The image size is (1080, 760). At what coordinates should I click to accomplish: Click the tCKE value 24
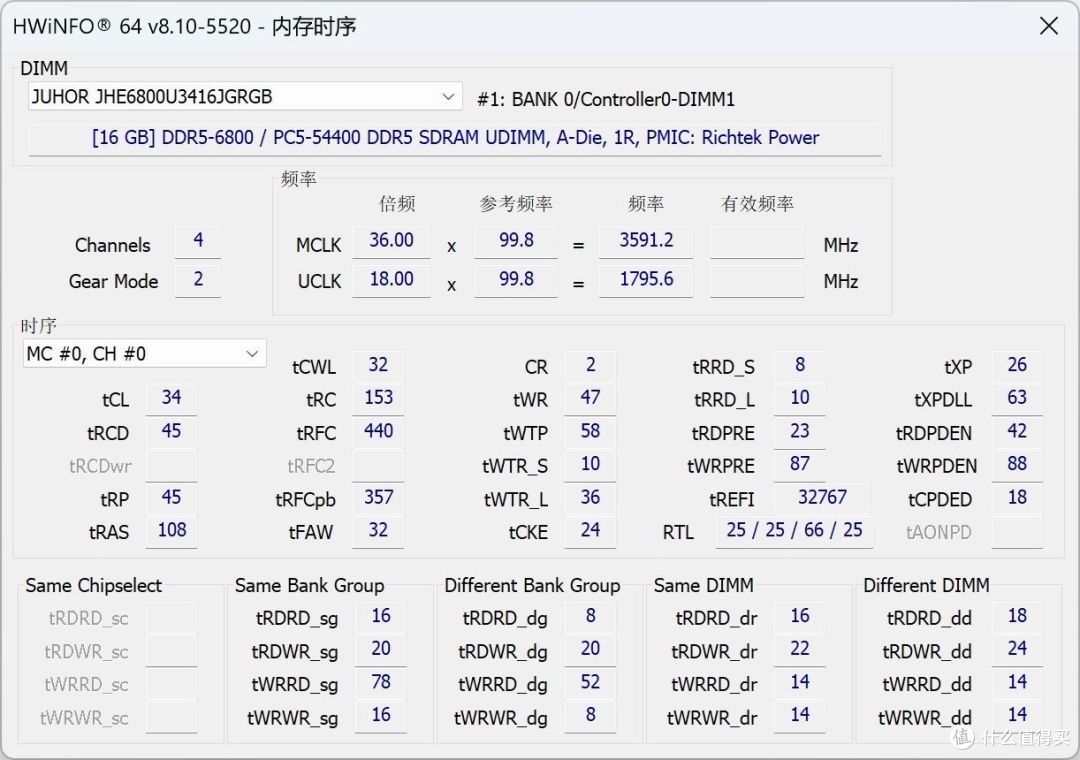coord(590,531)
